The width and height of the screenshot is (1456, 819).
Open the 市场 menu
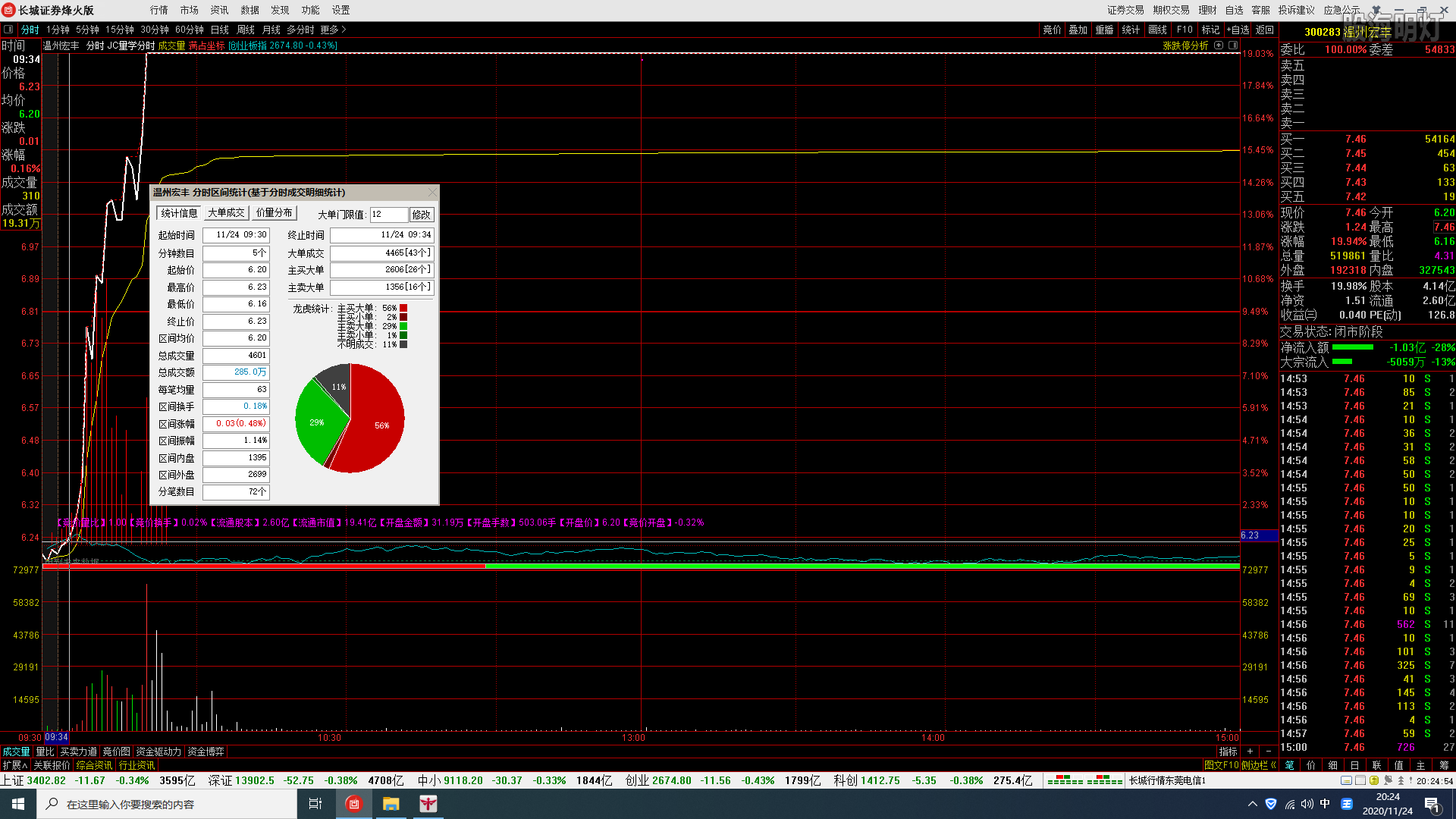pyautogui.click(x=190, y=10)
